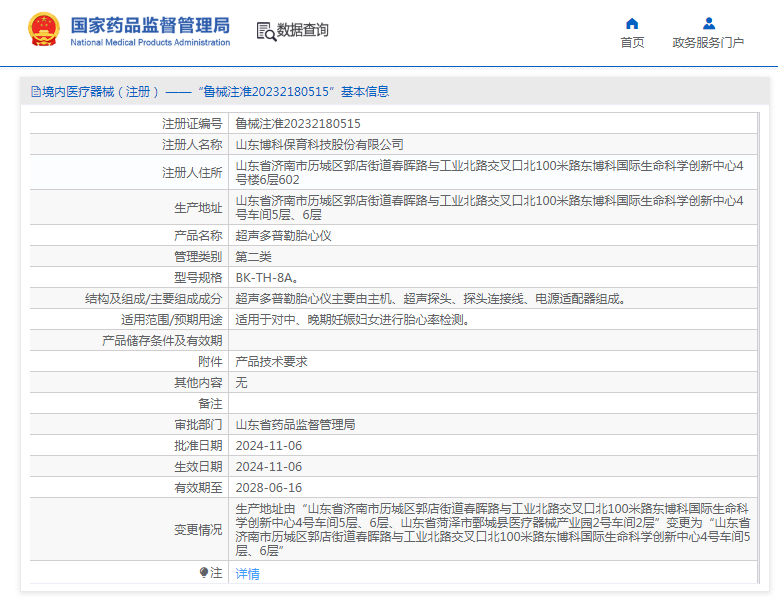Select expiry date 2028-06-16
The image size is (778, 597).
268,488
